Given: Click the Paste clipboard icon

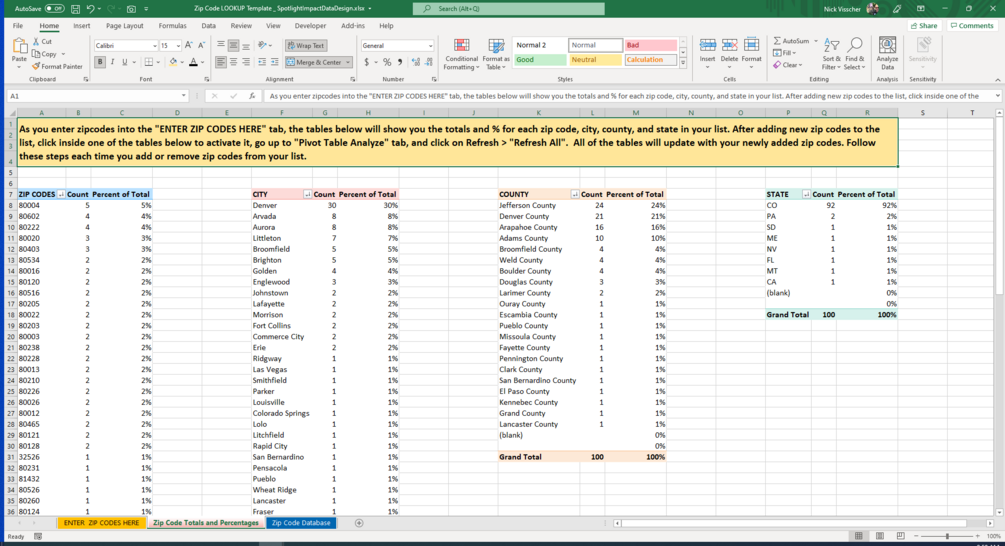Looking at the screenshot, I should (20, 47).
